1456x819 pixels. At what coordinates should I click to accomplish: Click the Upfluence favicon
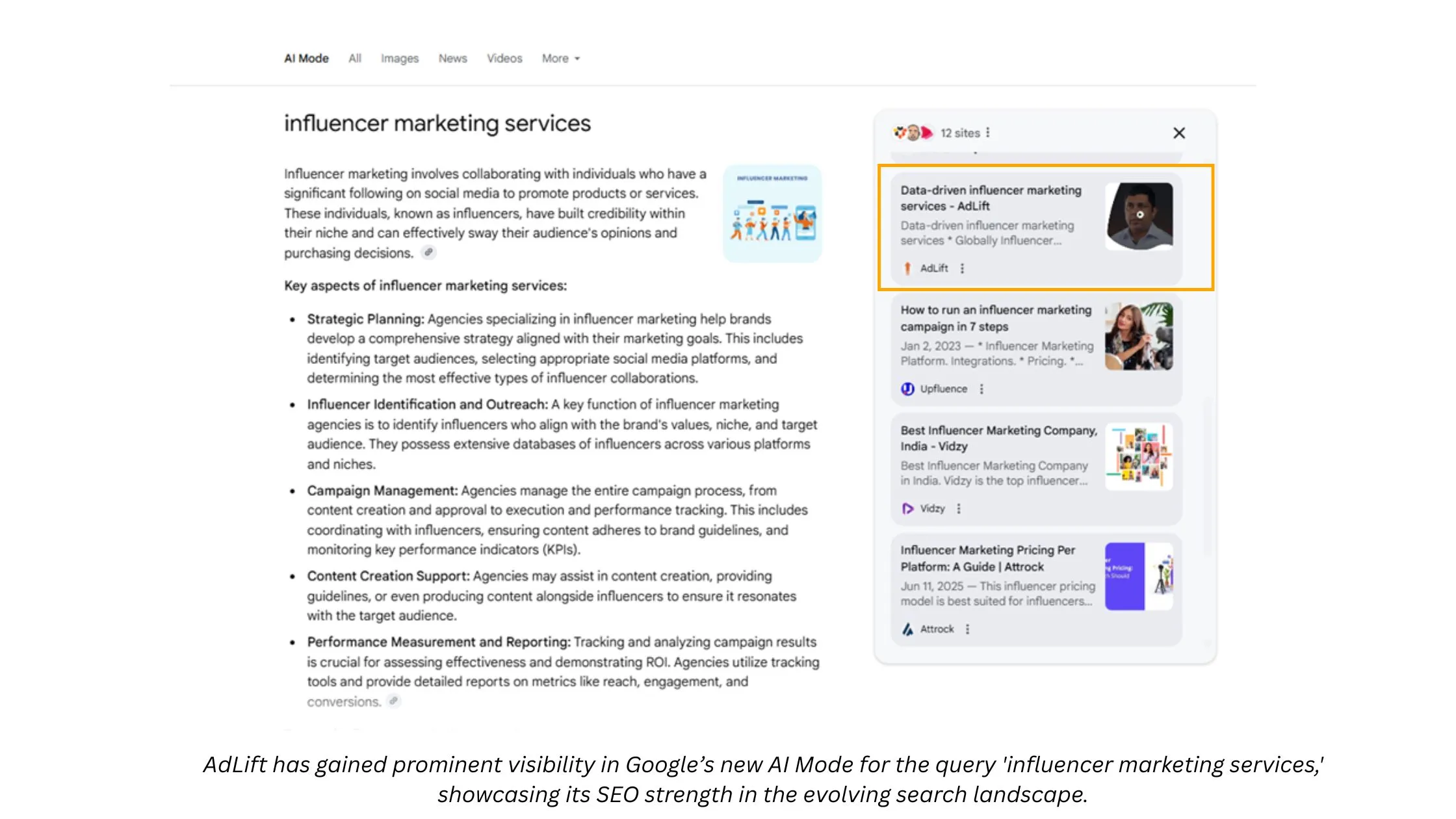(x=907, y=389)
